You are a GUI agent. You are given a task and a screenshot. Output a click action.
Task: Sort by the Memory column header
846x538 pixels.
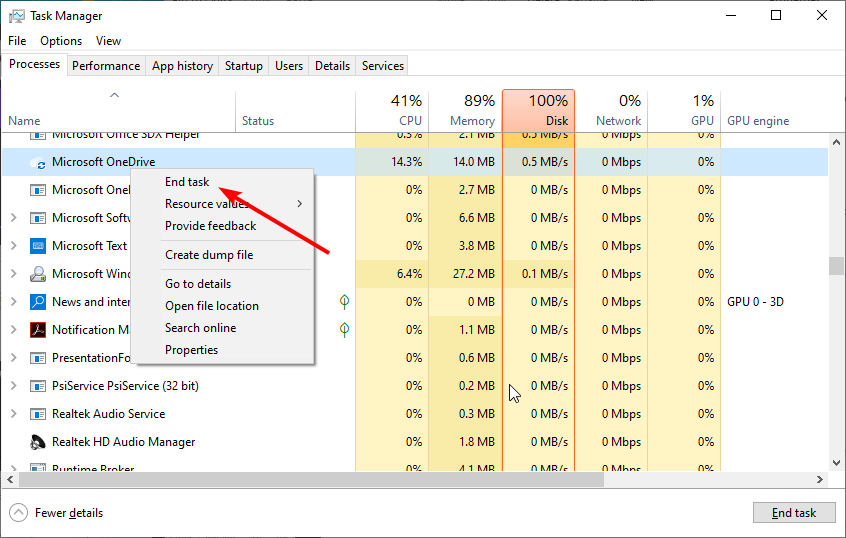pos(466,111)
